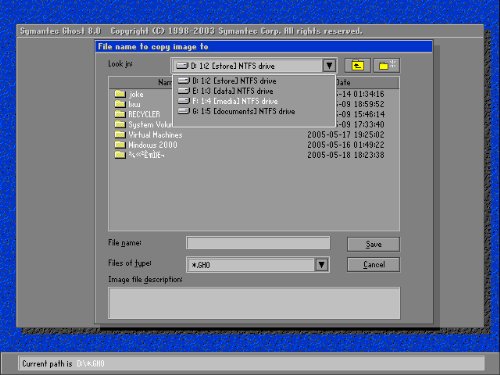
Task: Click the G: documents drive icon
Action: pos(184,111)
